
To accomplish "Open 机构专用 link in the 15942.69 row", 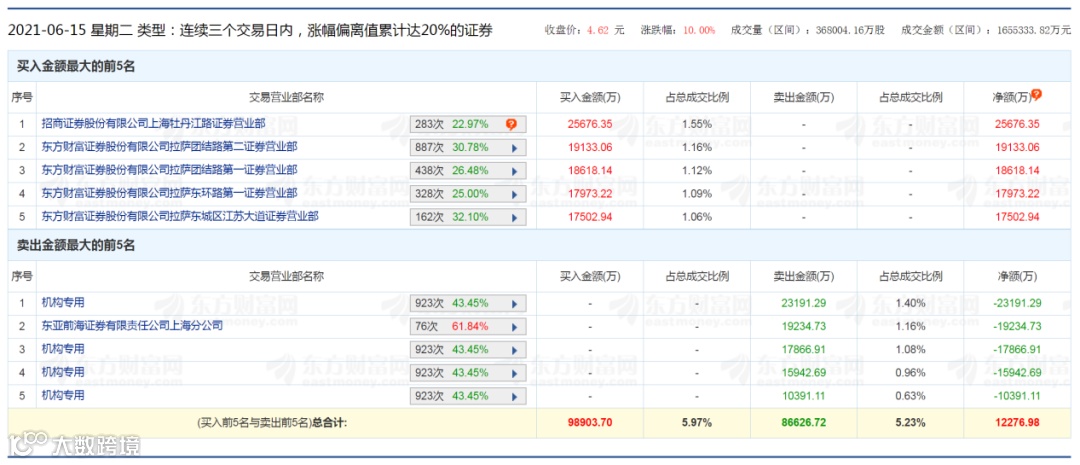I will pos(63,372).
